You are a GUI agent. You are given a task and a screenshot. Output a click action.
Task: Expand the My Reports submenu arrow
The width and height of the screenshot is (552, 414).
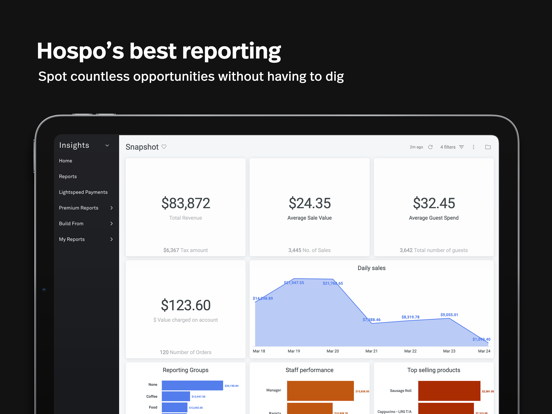coord(112,239)
